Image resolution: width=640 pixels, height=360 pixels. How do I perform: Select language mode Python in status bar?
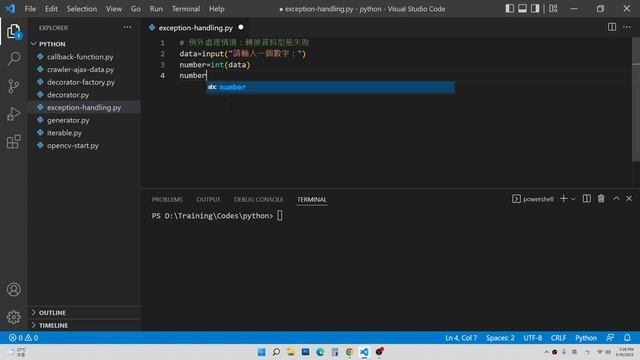click(x=586, y=338)
